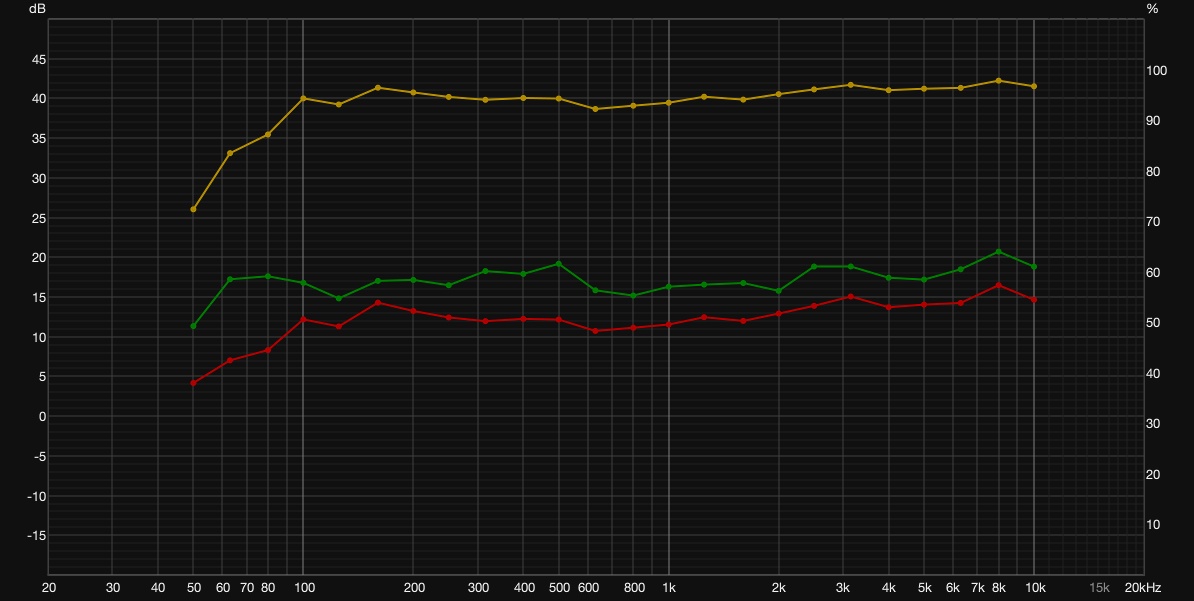Image resolution: width=1194 pixels, height=601 pixels.
Task: Select the red curve's point at 1k
Action: 669,324
